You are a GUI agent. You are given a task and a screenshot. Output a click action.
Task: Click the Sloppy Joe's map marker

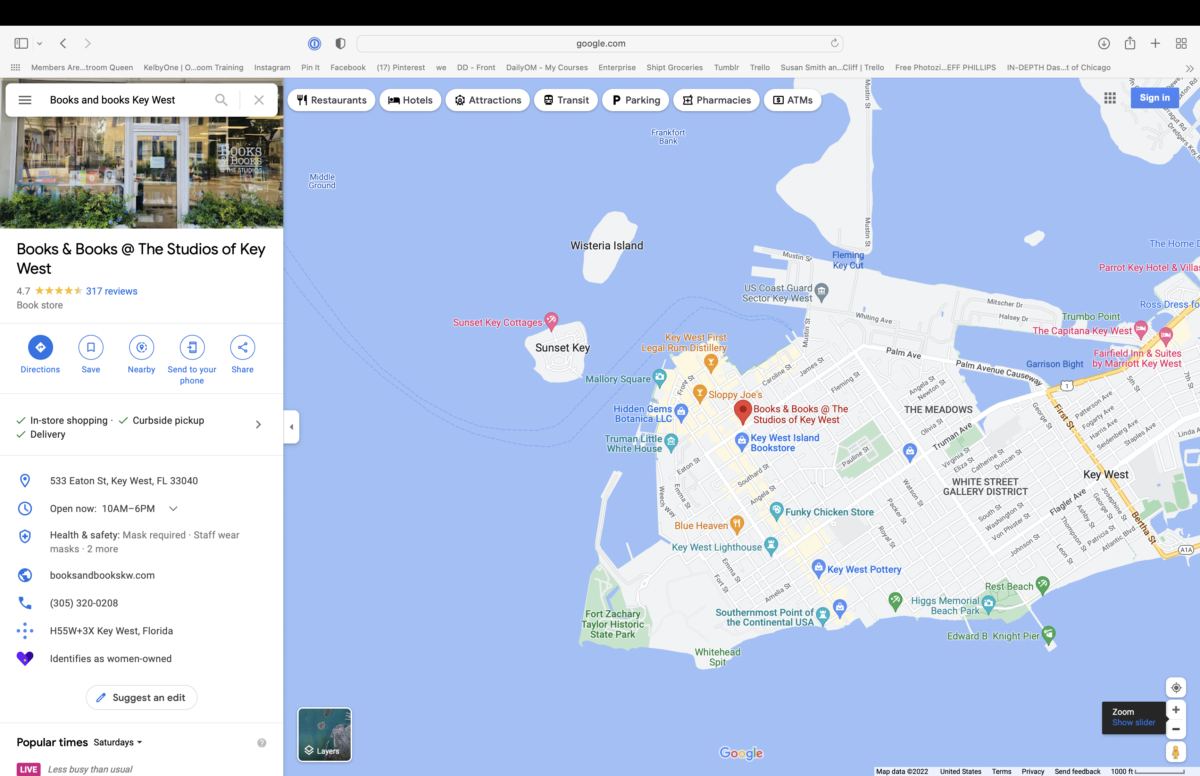click(700, 393)
